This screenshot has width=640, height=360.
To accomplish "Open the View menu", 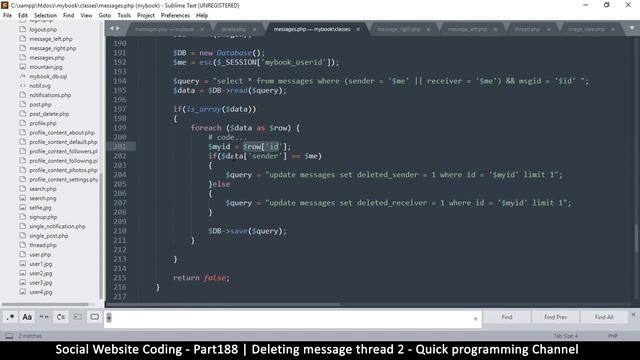I will click(x=86, y=16).
